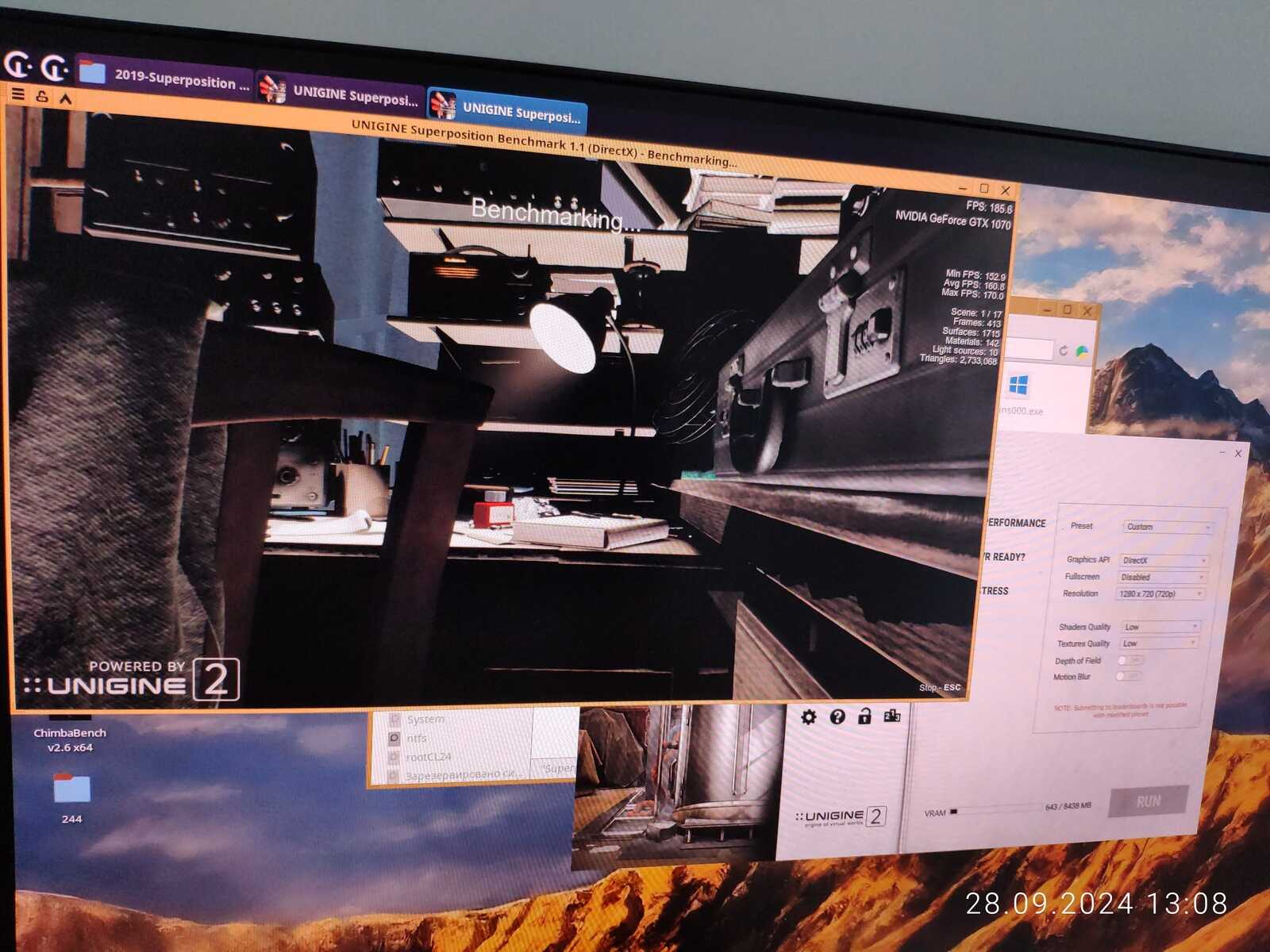Image resolution: width=1270 pixels, height=952 pixels.
Task: Open the STRESS tab in the launcher
Action: (x=993, y=591)
